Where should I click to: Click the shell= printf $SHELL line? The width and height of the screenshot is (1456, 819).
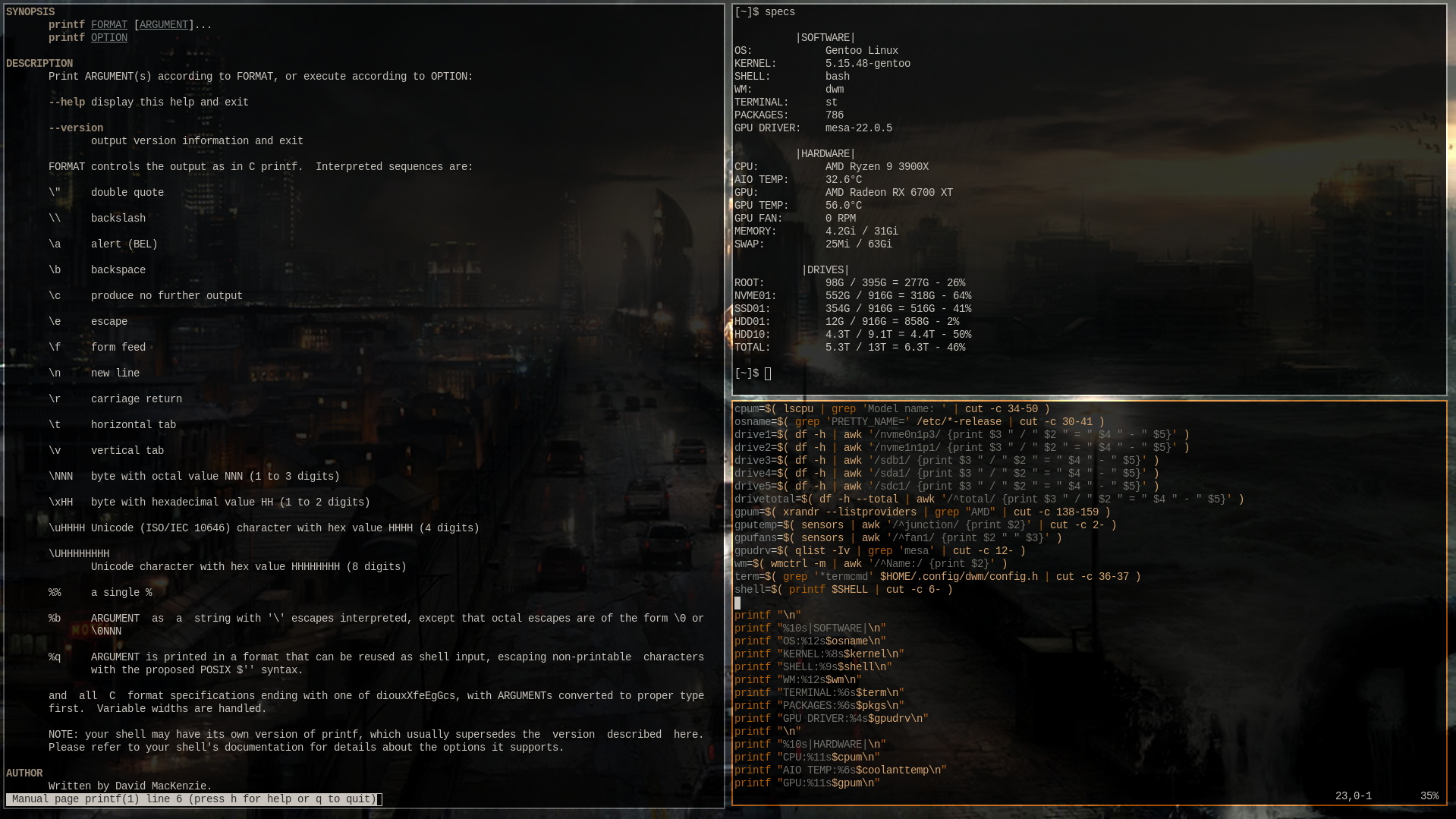tap(844, 590)
